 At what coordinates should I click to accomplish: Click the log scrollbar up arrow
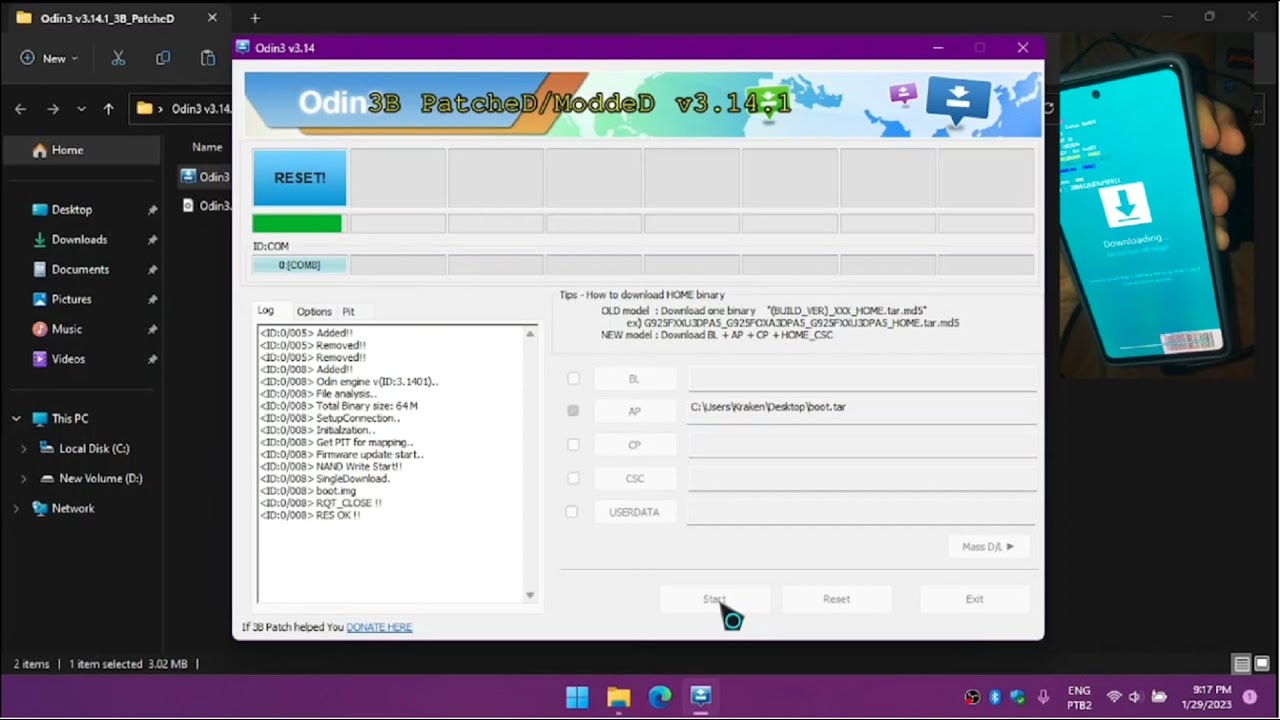[x=530, y=334]
